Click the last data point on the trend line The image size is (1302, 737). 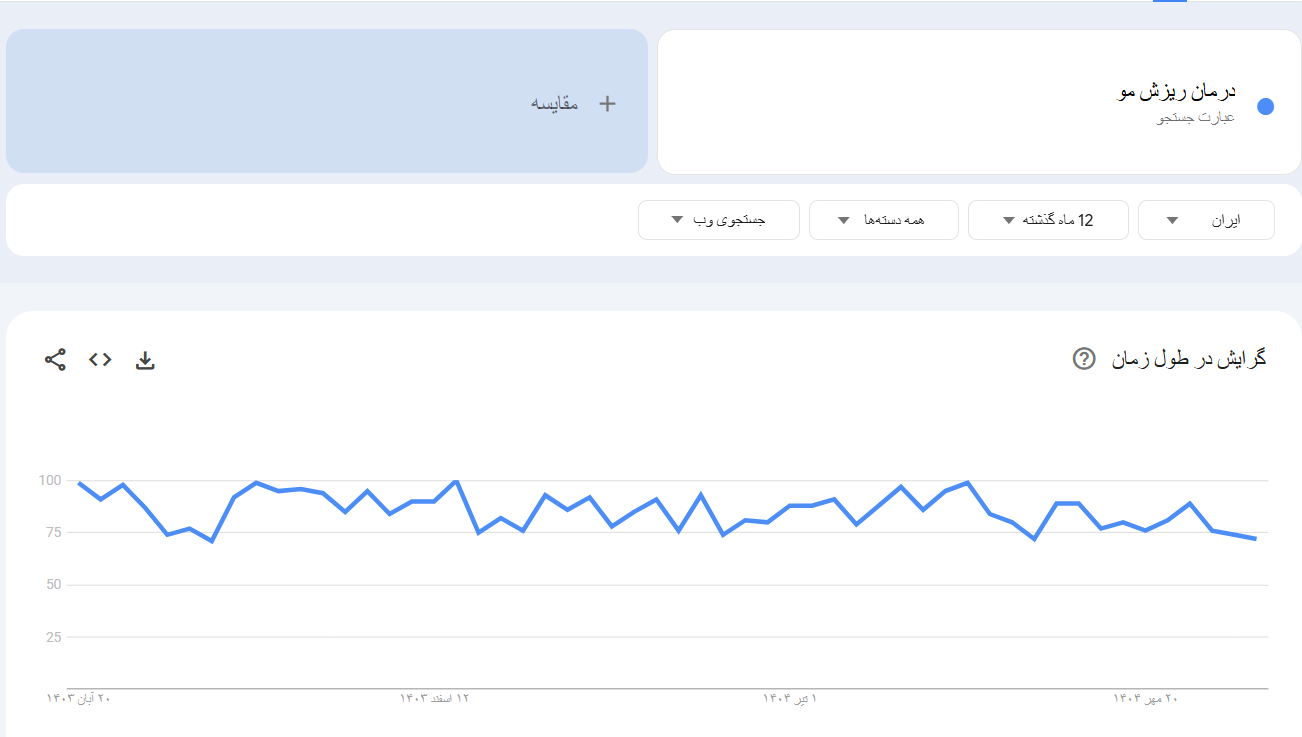(1255, 539)
